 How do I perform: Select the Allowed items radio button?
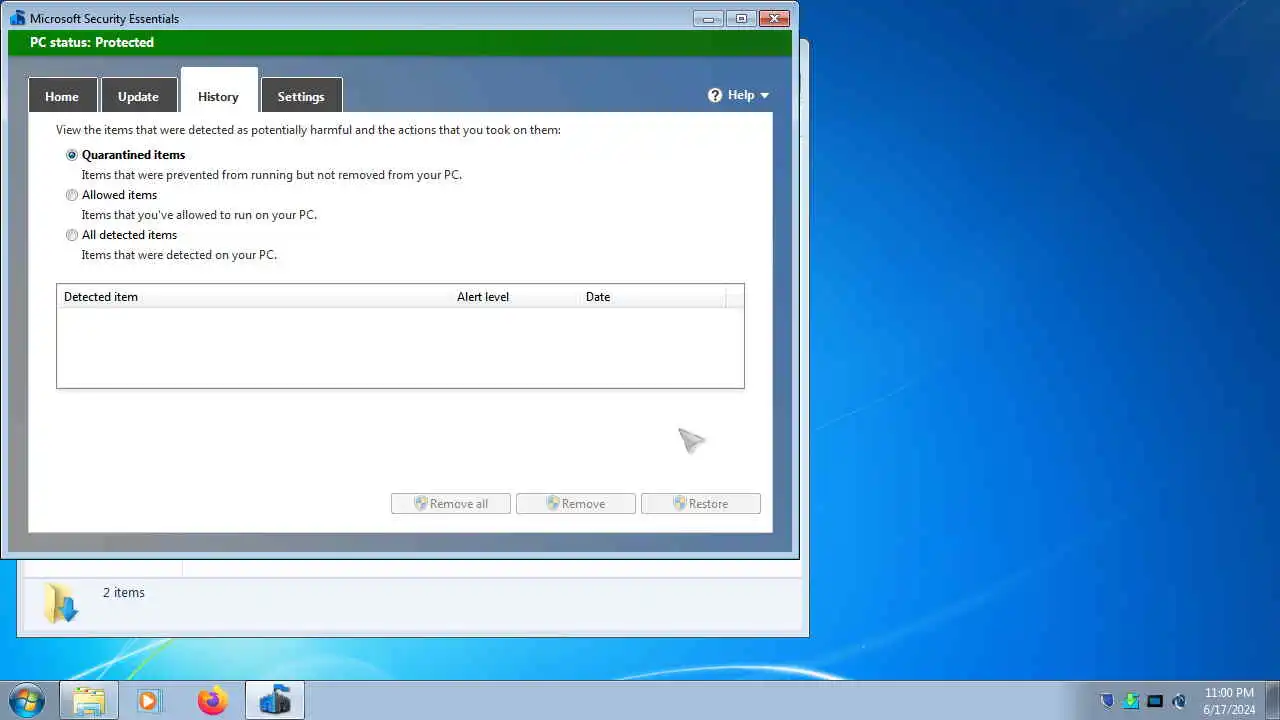pyautogui.click(x=72, y=195)
